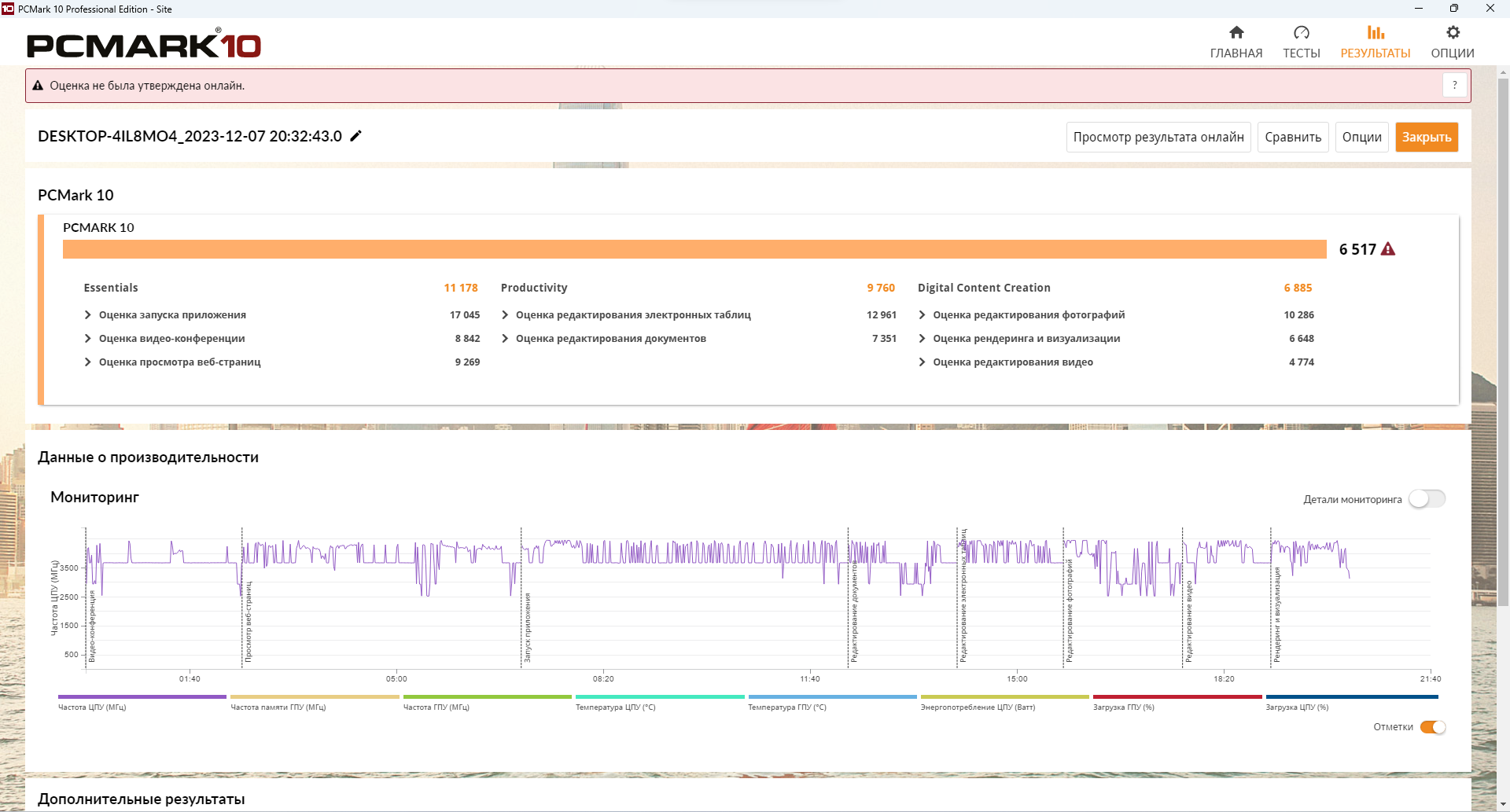The height and width of the screenshot is (812, 1510).
Task: Click the Дополнительные результаты heading
Action: pos(142,799)
